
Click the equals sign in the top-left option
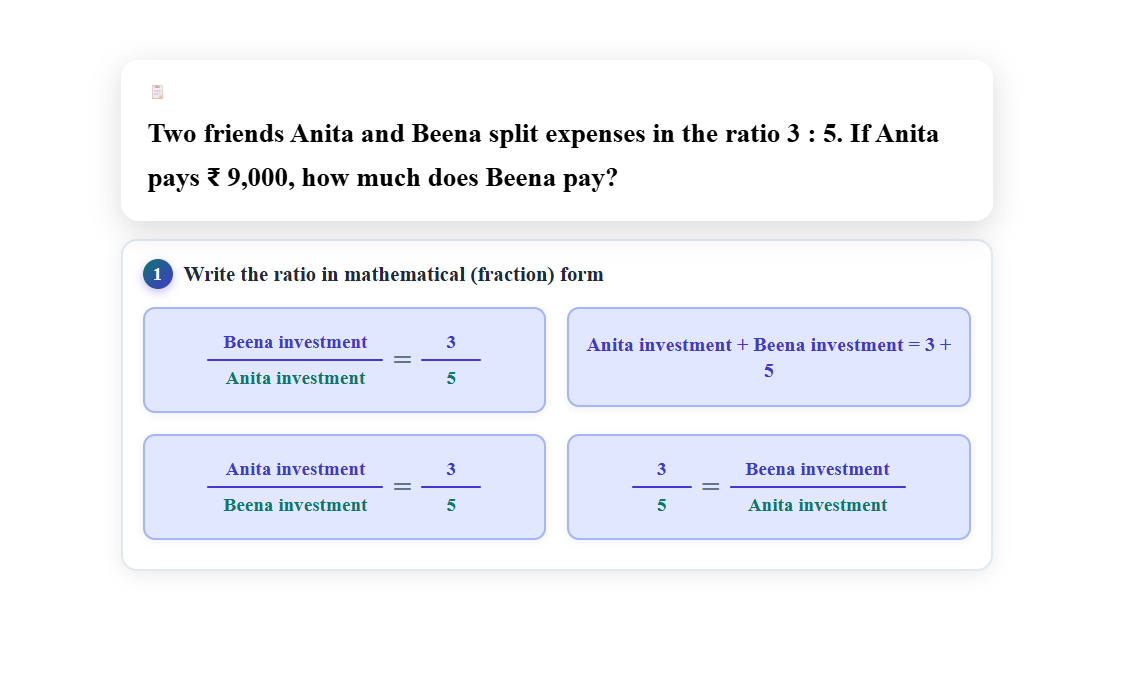[401, 360]
